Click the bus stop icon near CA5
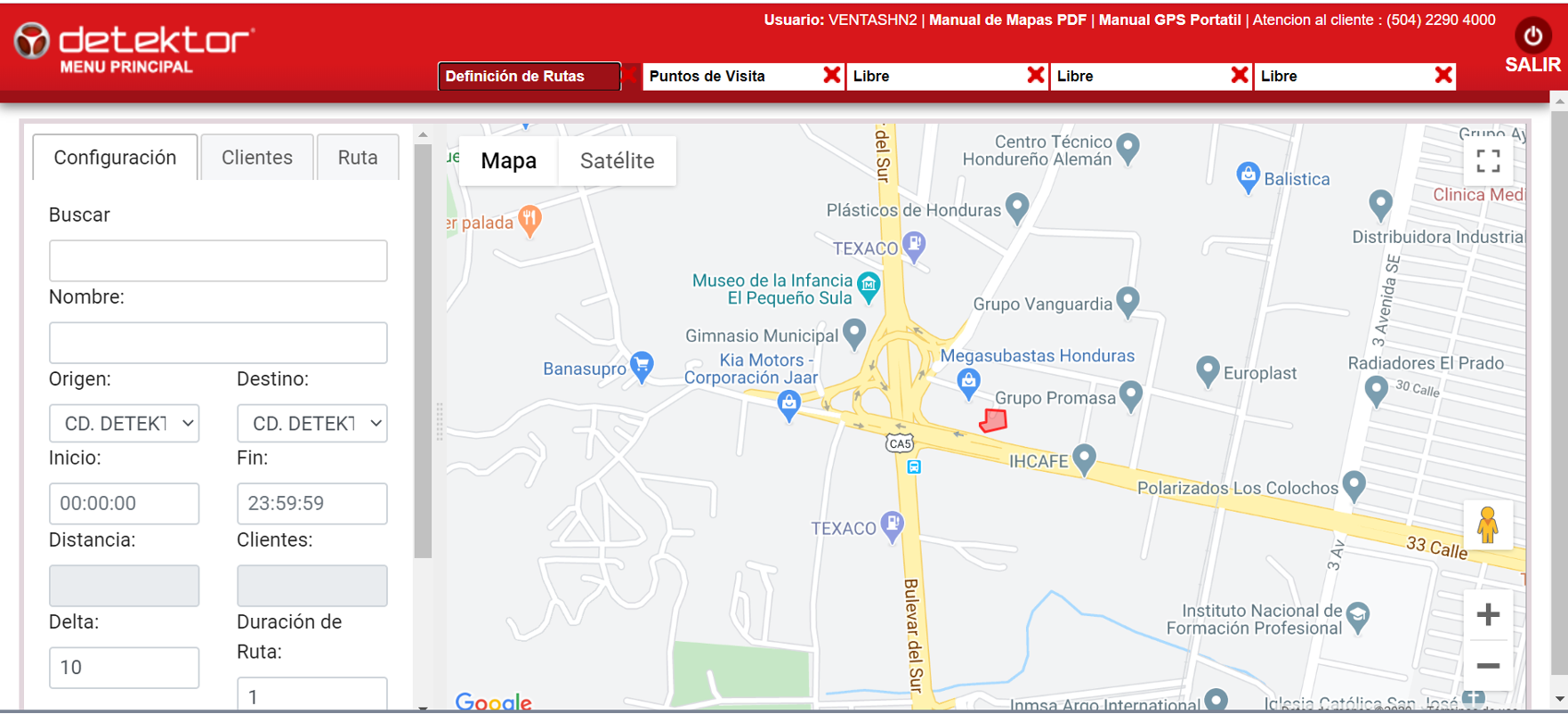This screenshot has height=714, width=1568. tap(914, 467)
